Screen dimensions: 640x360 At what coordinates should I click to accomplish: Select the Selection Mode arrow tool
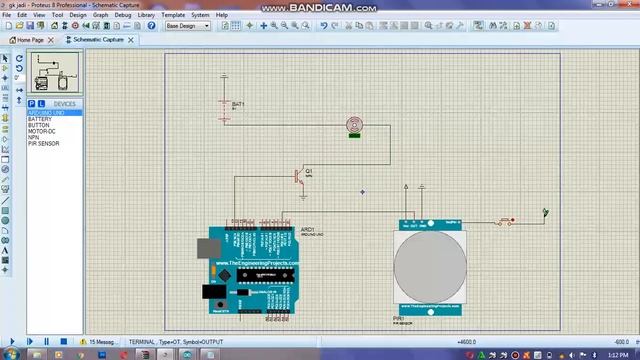tap(5, 58)
